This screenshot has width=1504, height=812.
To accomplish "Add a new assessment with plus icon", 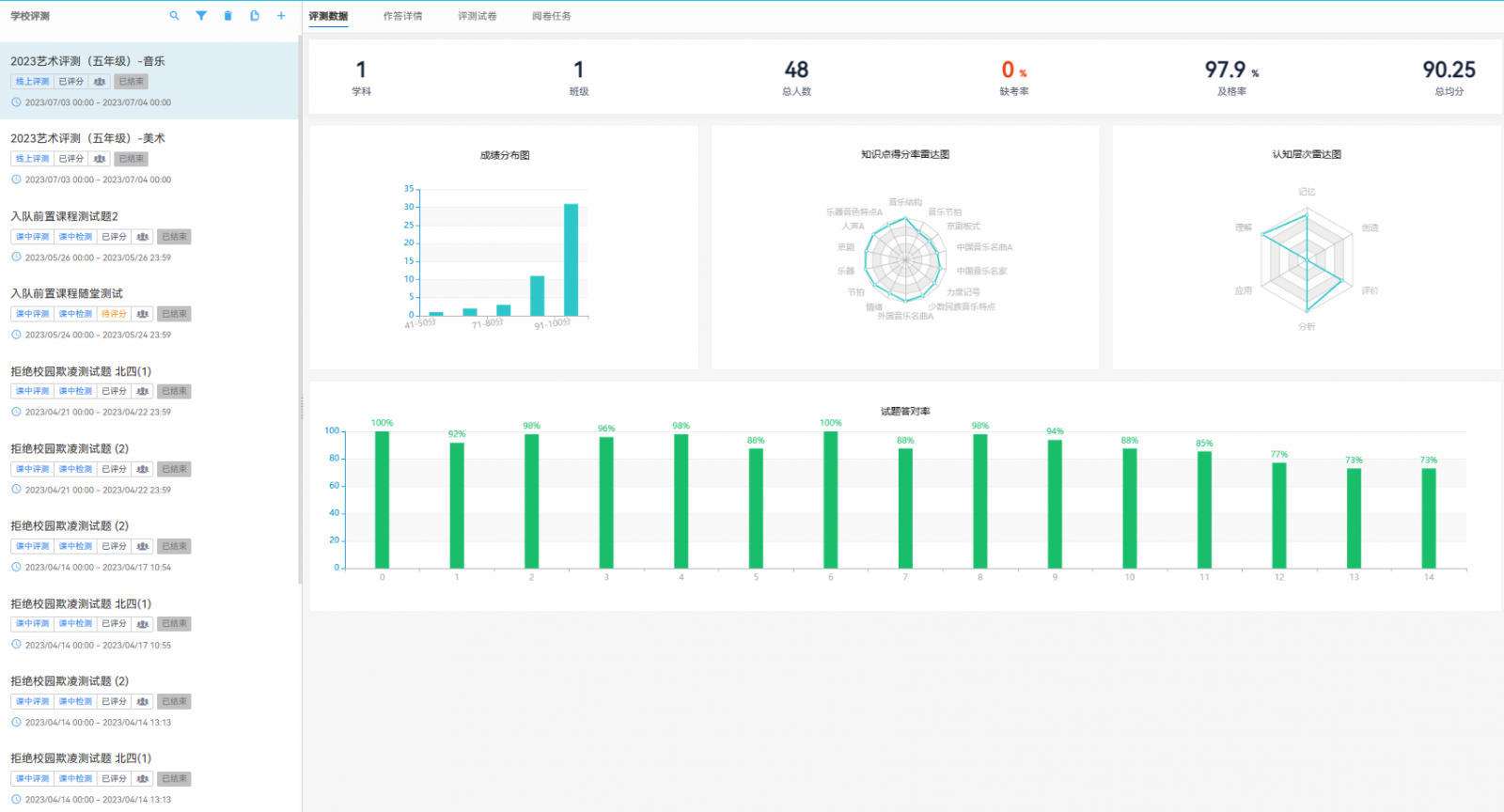I will [281, 16].
